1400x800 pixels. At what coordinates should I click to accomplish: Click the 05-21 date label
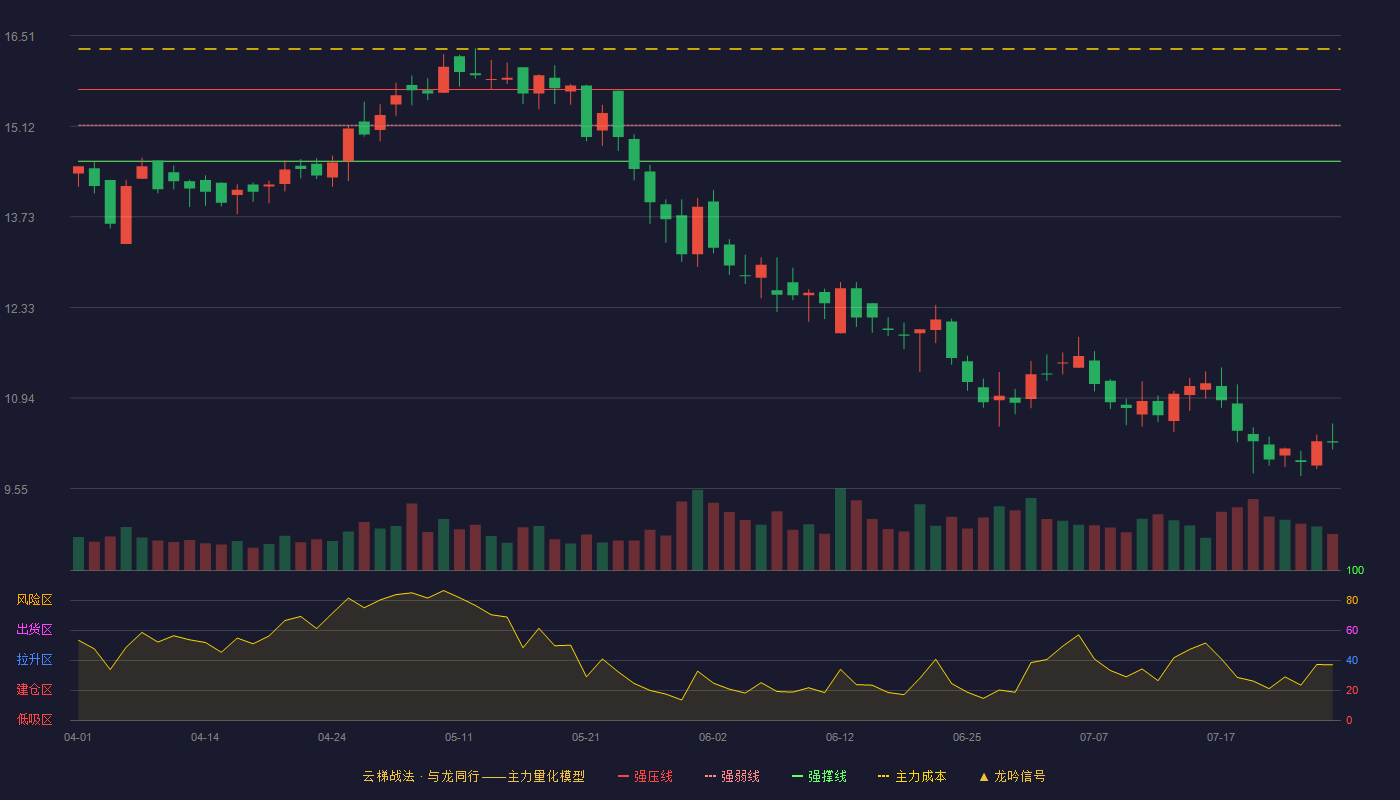[586, 737]
